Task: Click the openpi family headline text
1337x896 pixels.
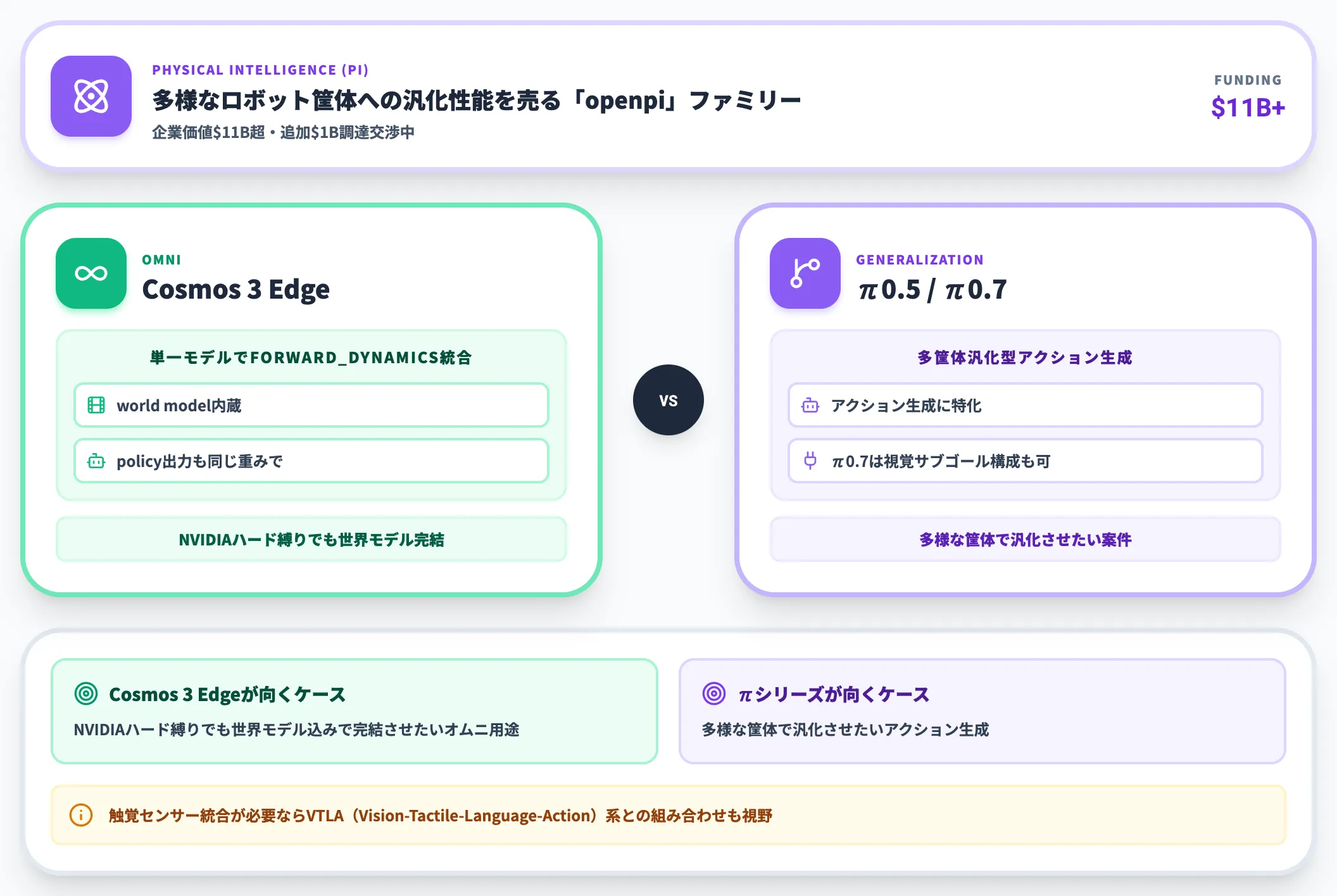Action: click(x=477, y=100)
